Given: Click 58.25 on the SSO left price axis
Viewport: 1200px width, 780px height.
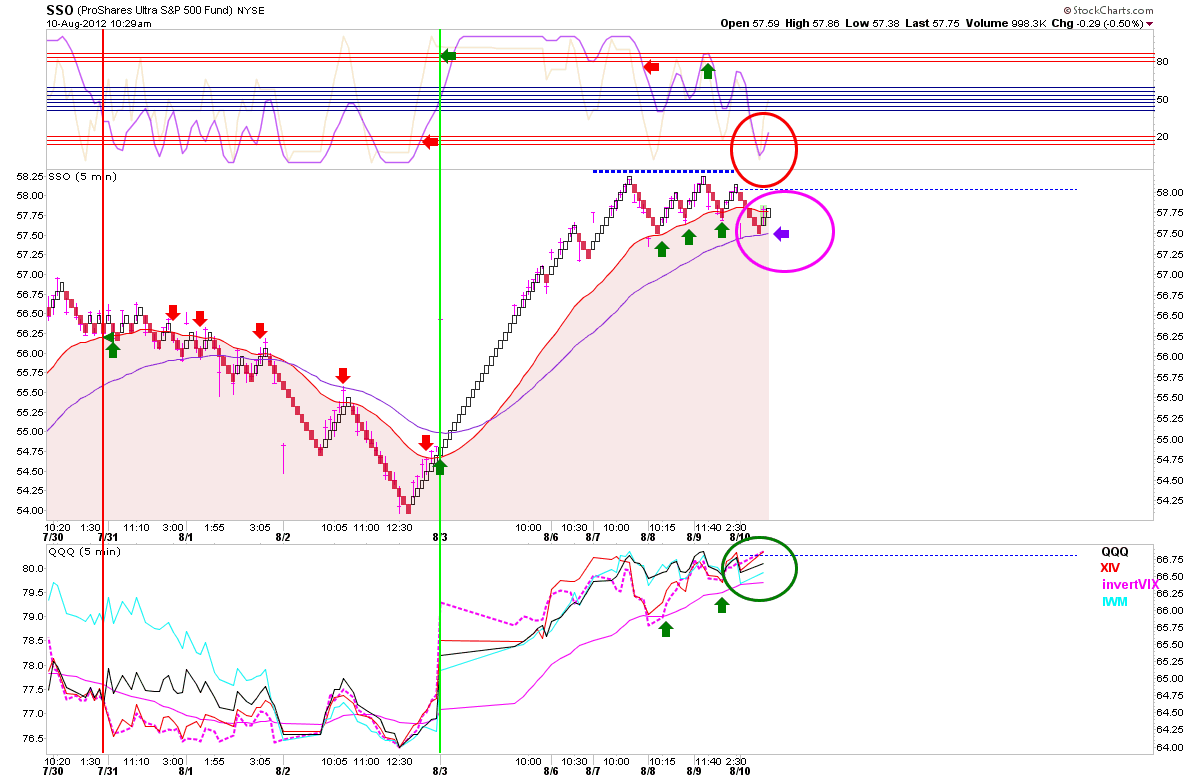Looking at the screenshot, I should [x=31, y=177].
